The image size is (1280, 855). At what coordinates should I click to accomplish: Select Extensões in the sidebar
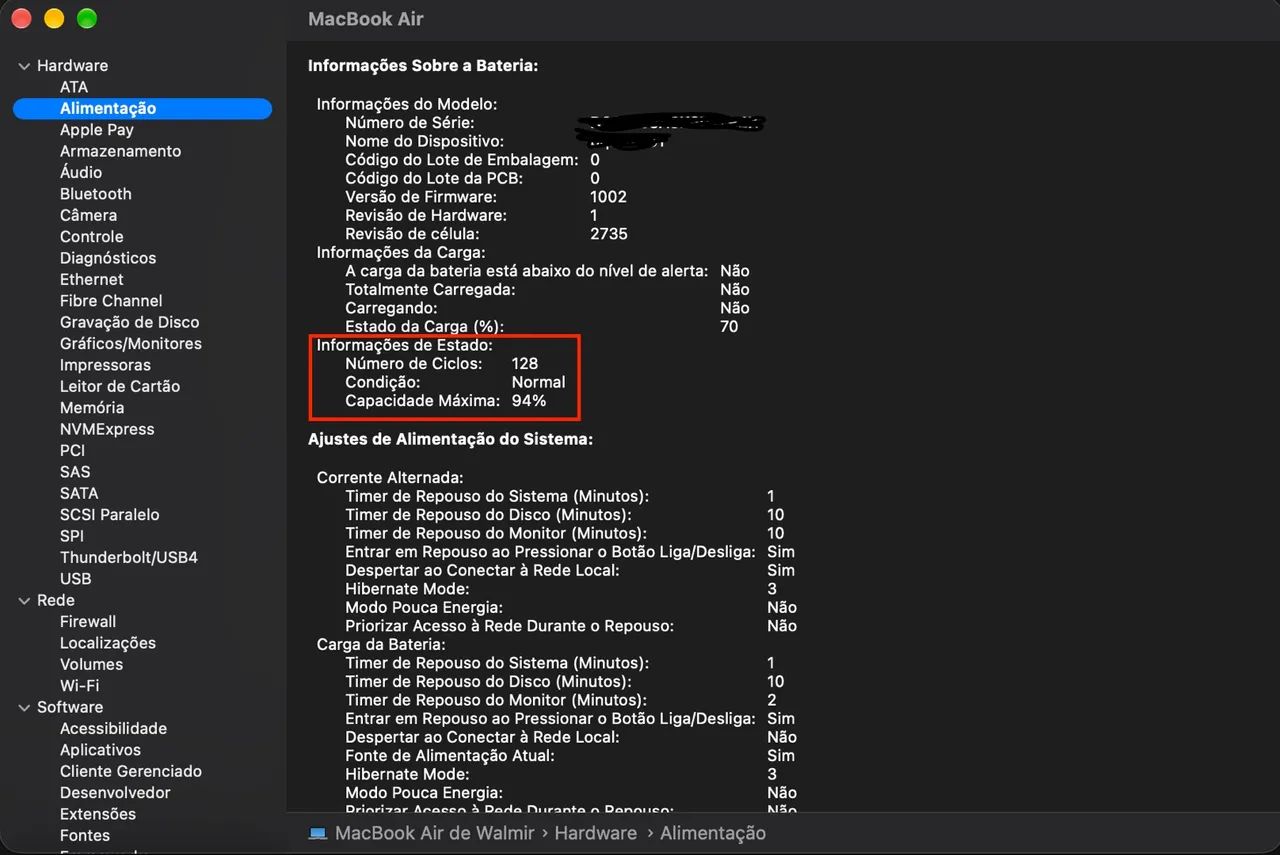98,814
